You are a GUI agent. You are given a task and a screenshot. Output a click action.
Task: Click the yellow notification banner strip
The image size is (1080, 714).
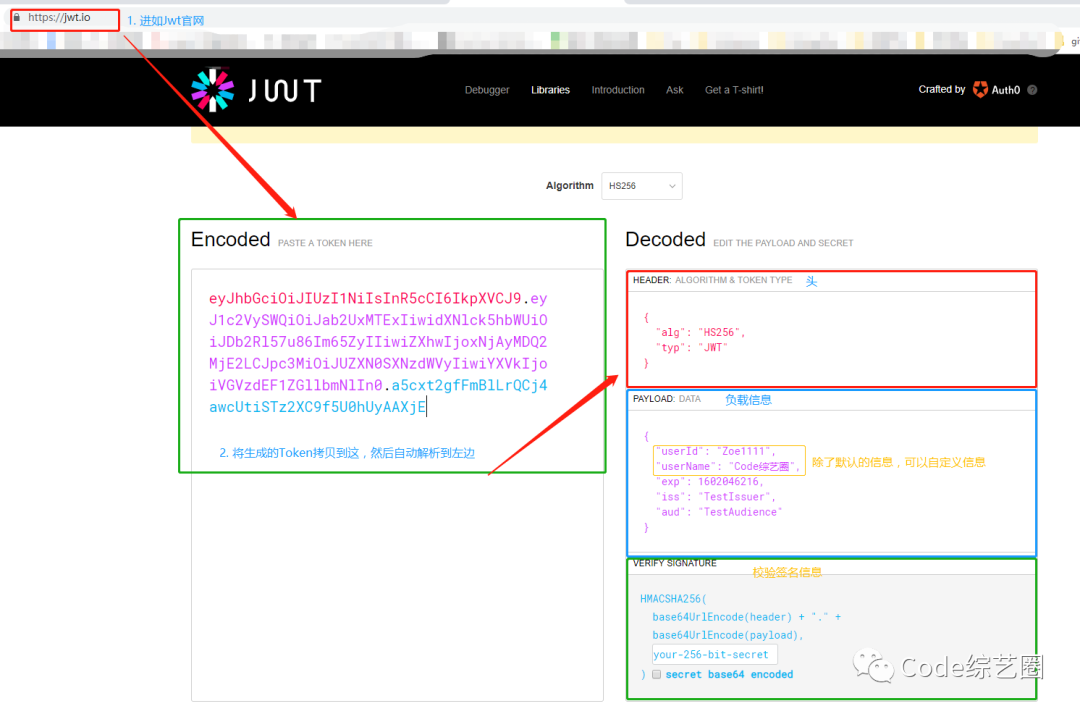pos(614,135)
